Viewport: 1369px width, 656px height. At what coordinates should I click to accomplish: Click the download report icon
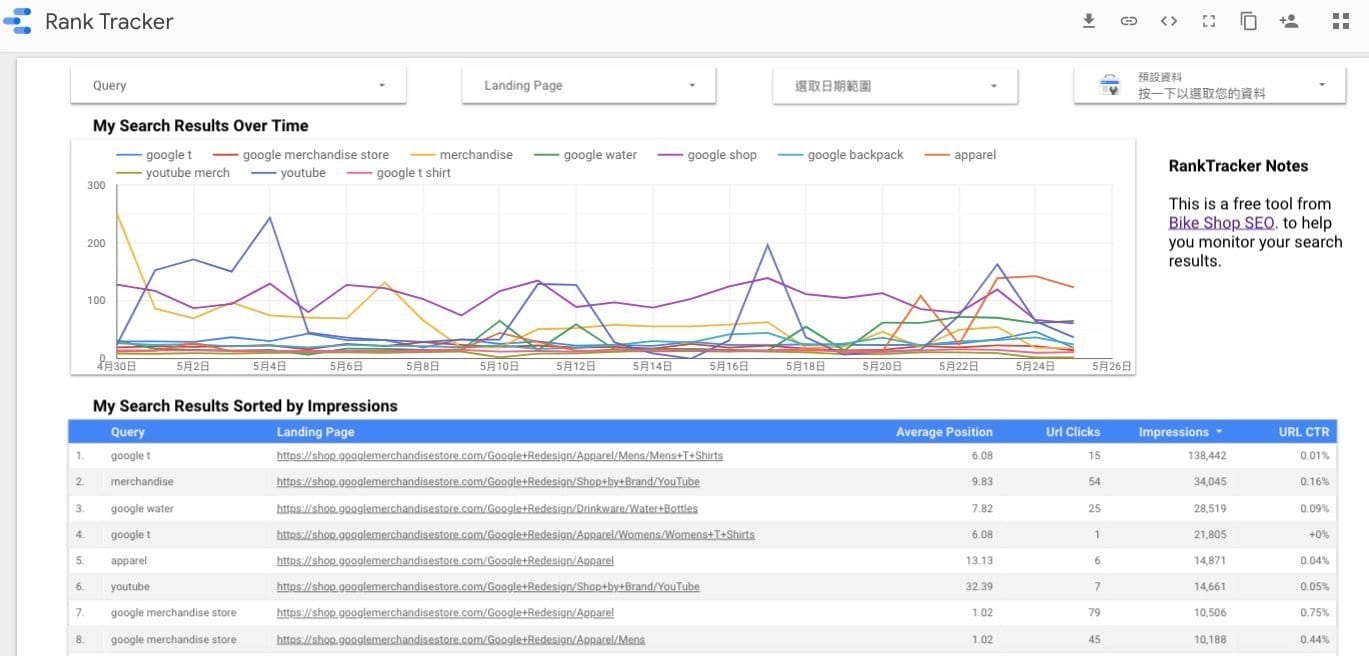click(x=1089, y=21)
